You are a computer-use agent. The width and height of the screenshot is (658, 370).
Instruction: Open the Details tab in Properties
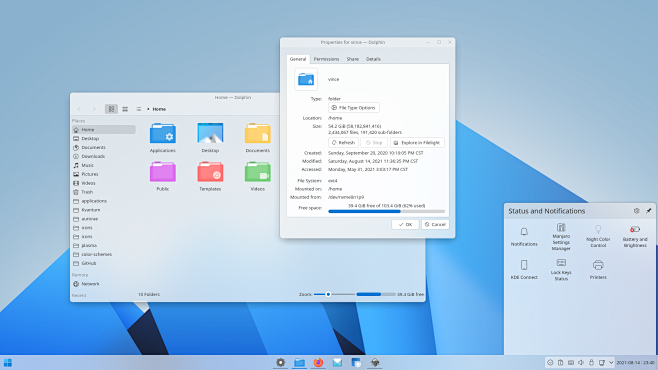pos(373,59)
